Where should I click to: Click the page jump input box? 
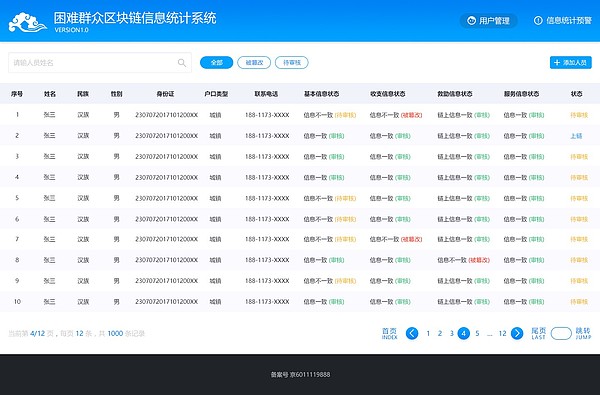[561, 333]
